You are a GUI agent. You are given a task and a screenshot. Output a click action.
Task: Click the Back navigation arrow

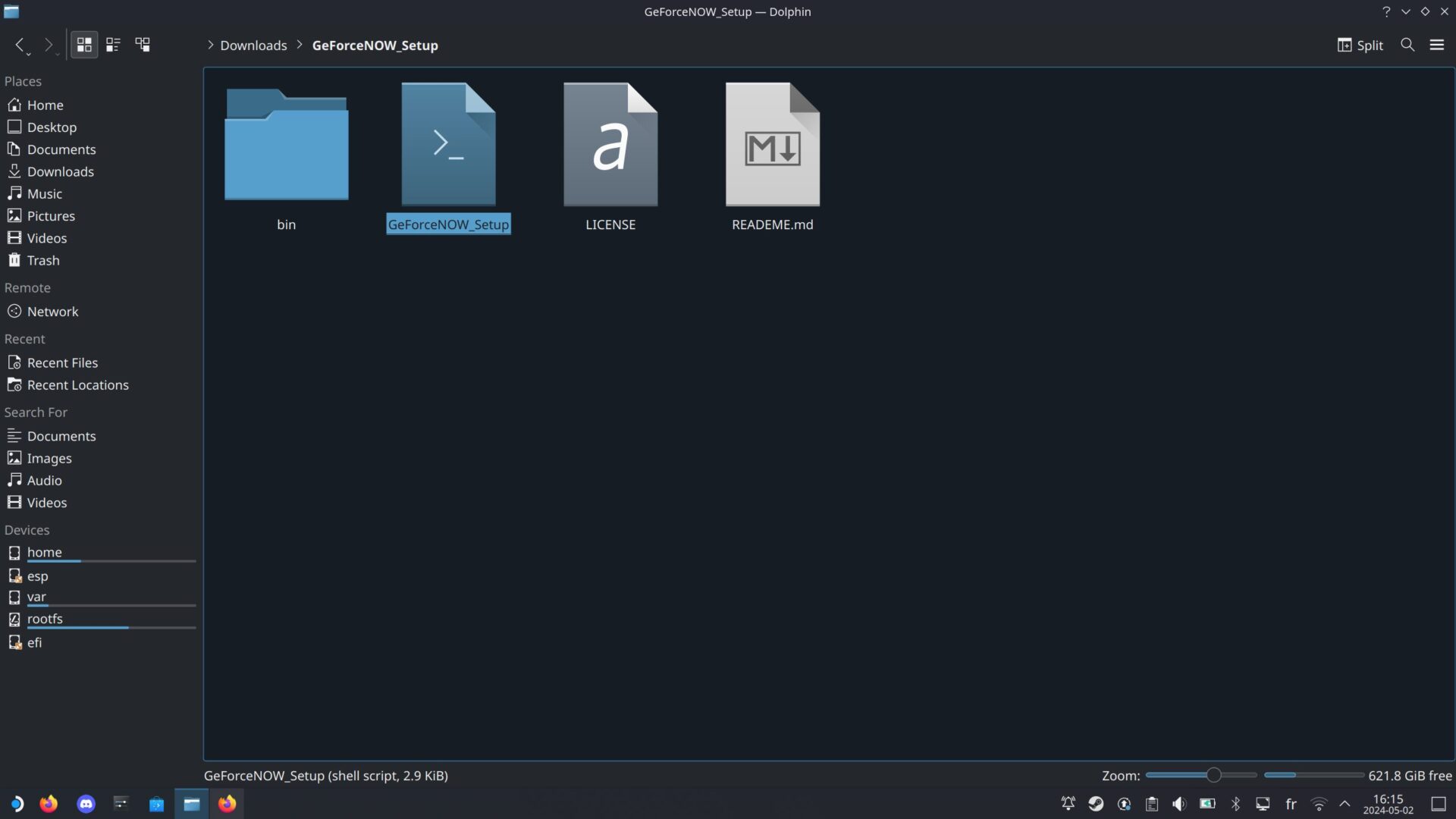click(x=20, y=45)
